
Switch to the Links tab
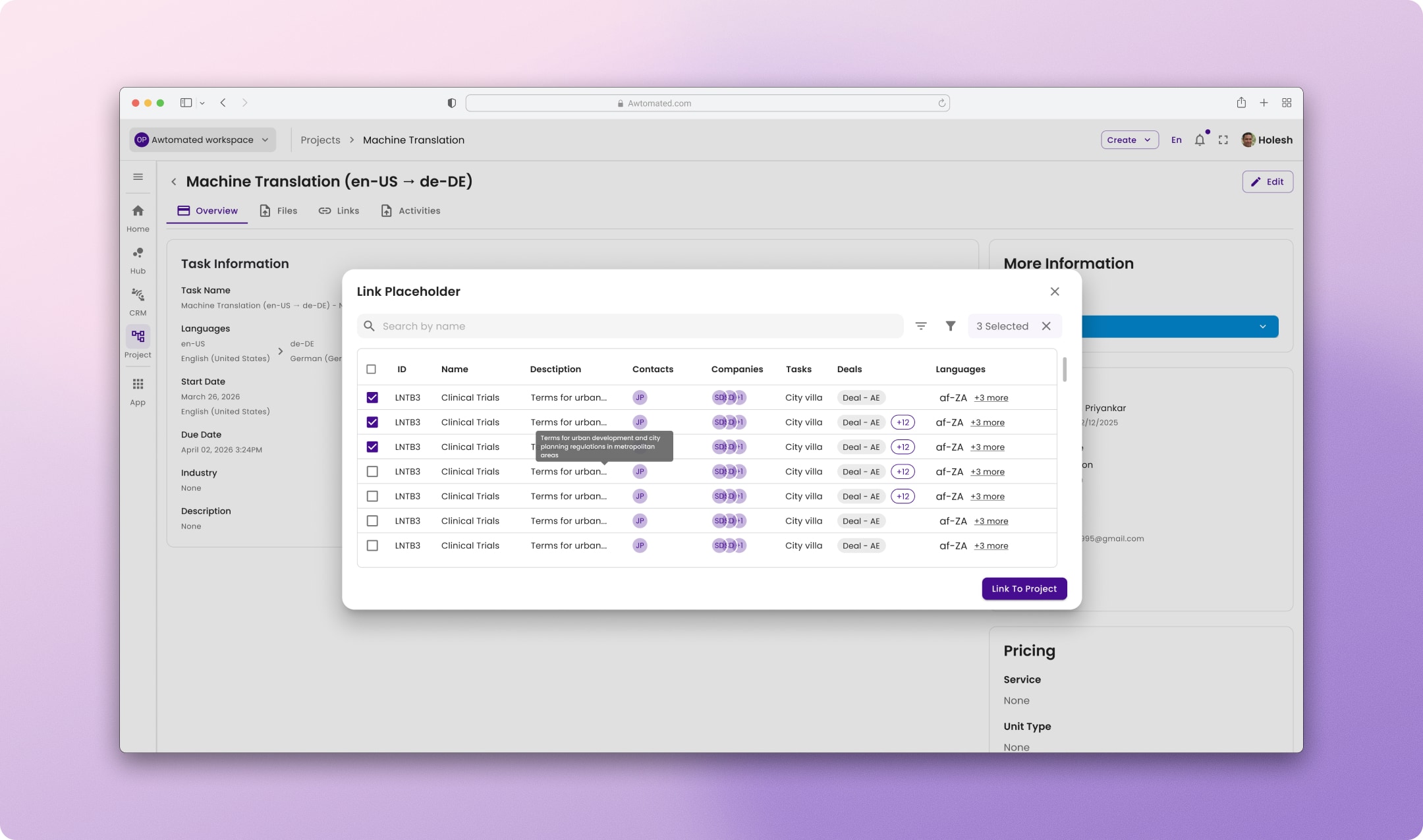pos(339,211)
